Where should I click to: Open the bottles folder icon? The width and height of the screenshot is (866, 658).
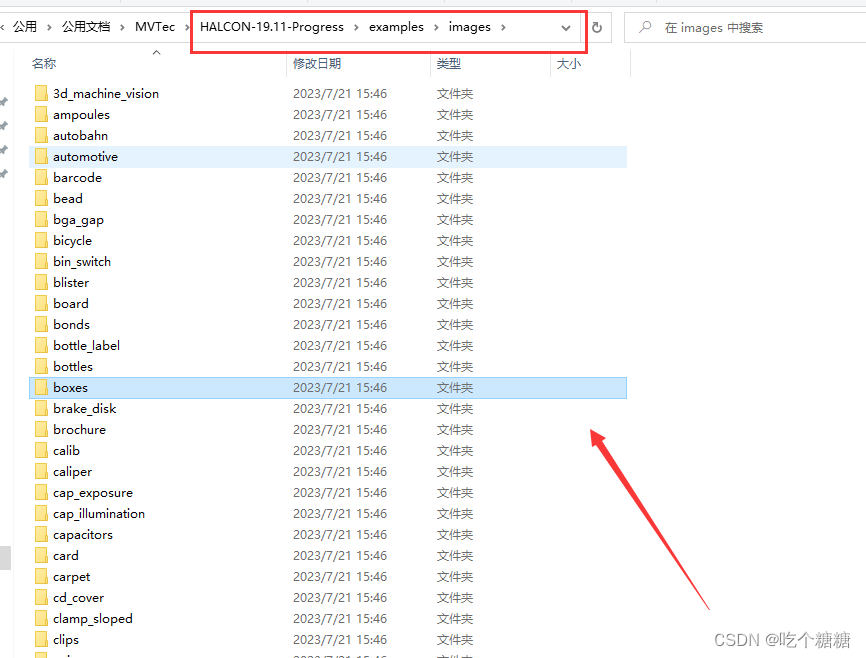40,366
